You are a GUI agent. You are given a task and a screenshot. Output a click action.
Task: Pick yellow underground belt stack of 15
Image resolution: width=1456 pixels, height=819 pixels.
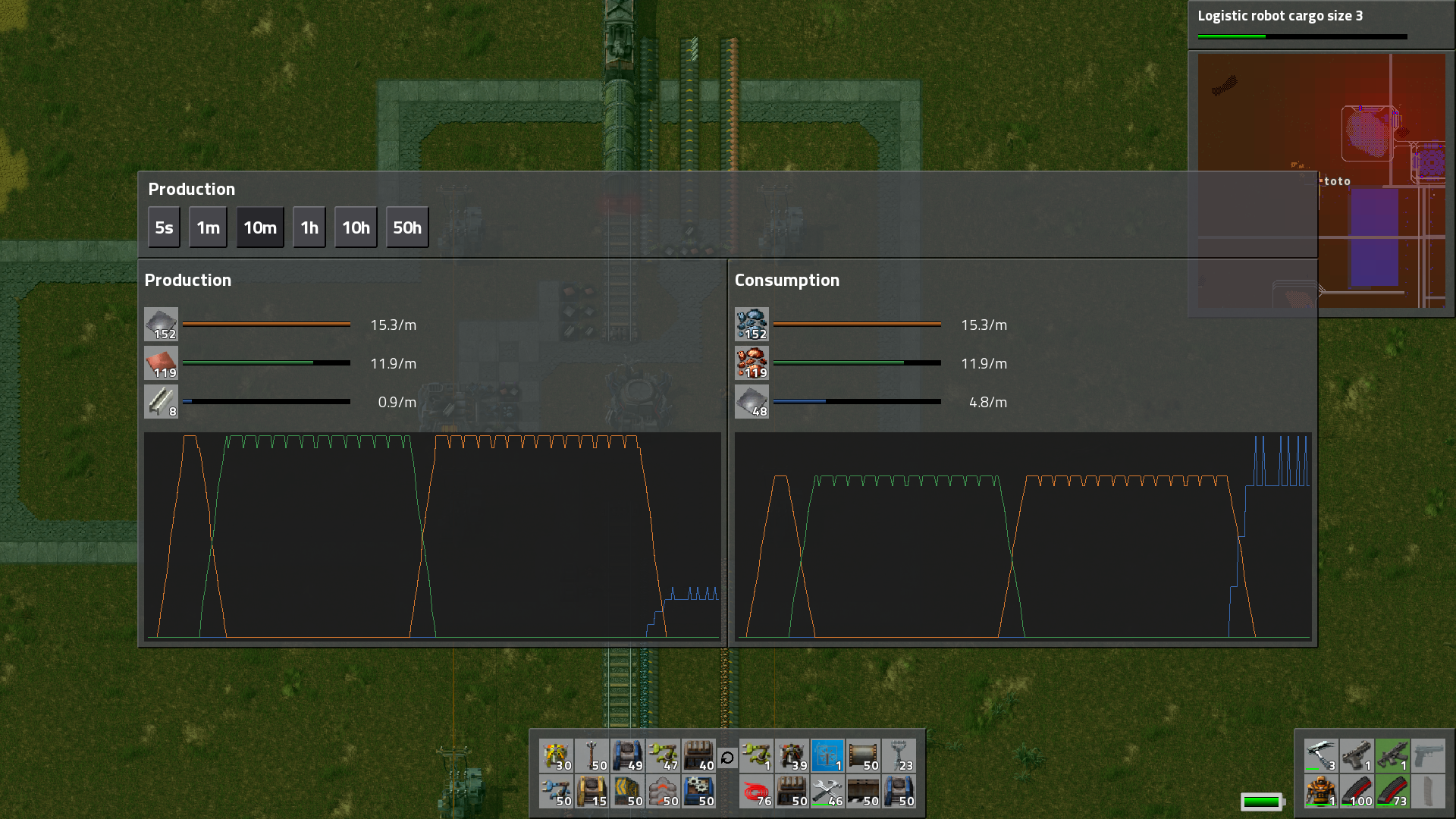(591, 791)
